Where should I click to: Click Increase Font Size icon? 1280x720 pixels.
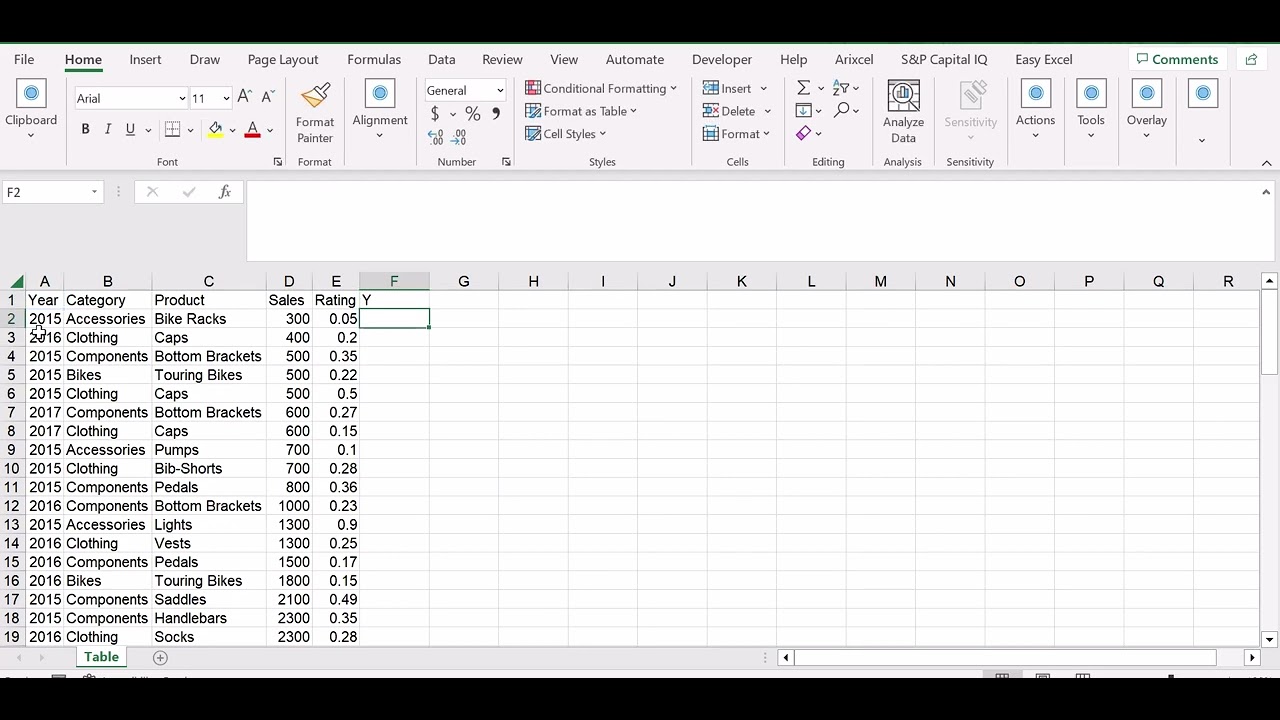click(245, 97)
